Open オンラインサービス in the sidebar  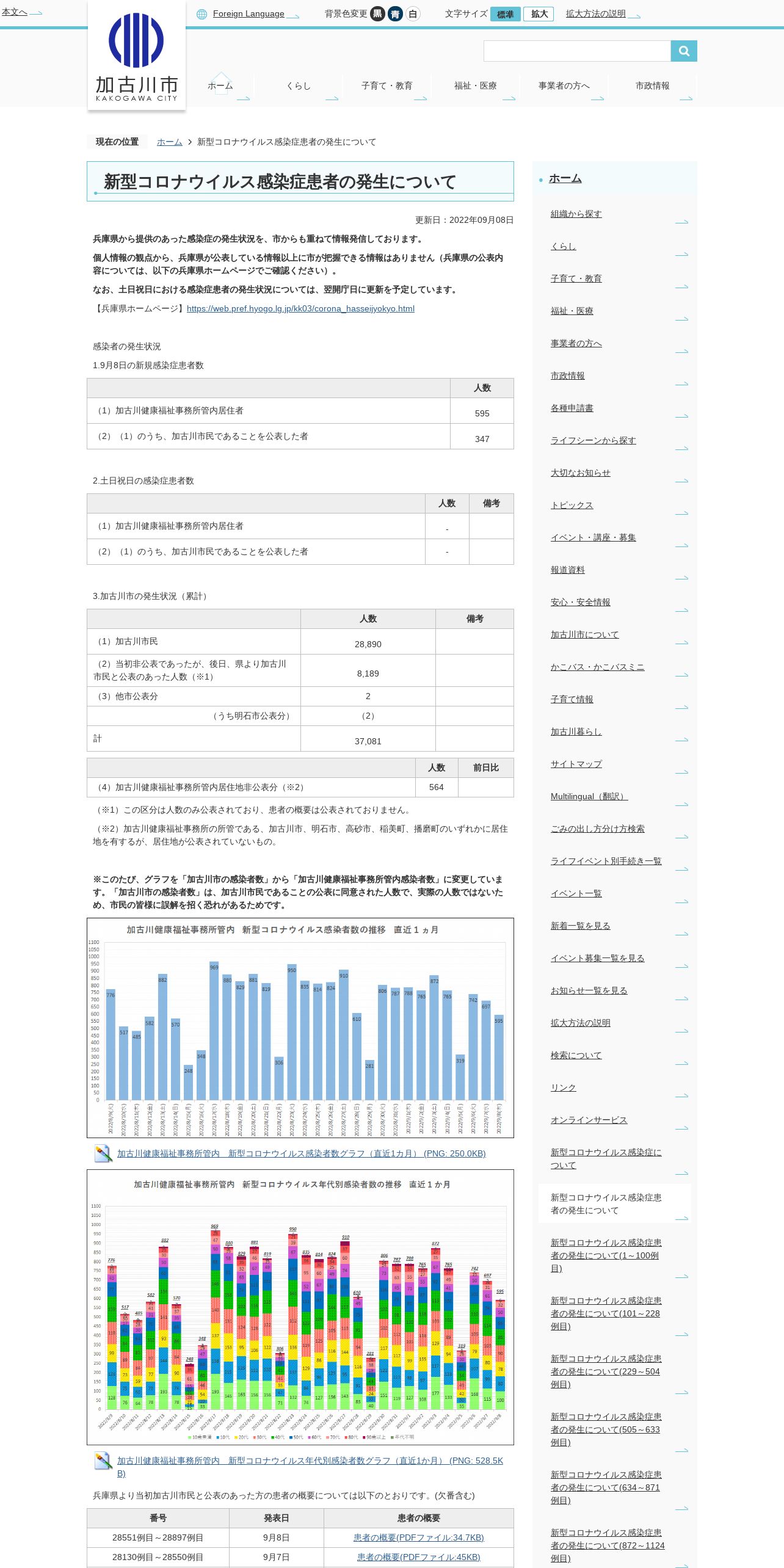pyautogui.click(x=589, y=1120)
